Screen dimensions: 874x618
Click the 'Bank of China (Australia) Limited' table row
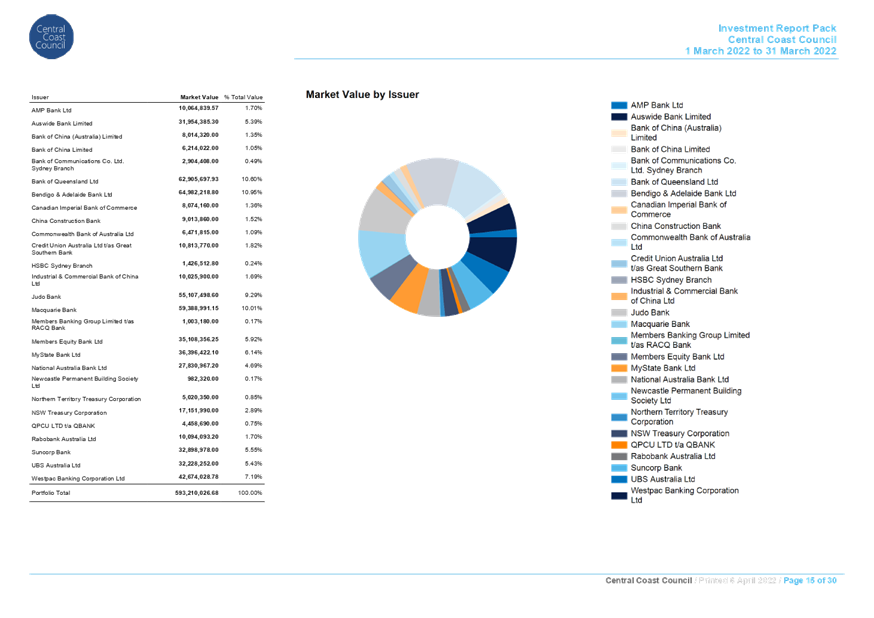coord(147,136)
